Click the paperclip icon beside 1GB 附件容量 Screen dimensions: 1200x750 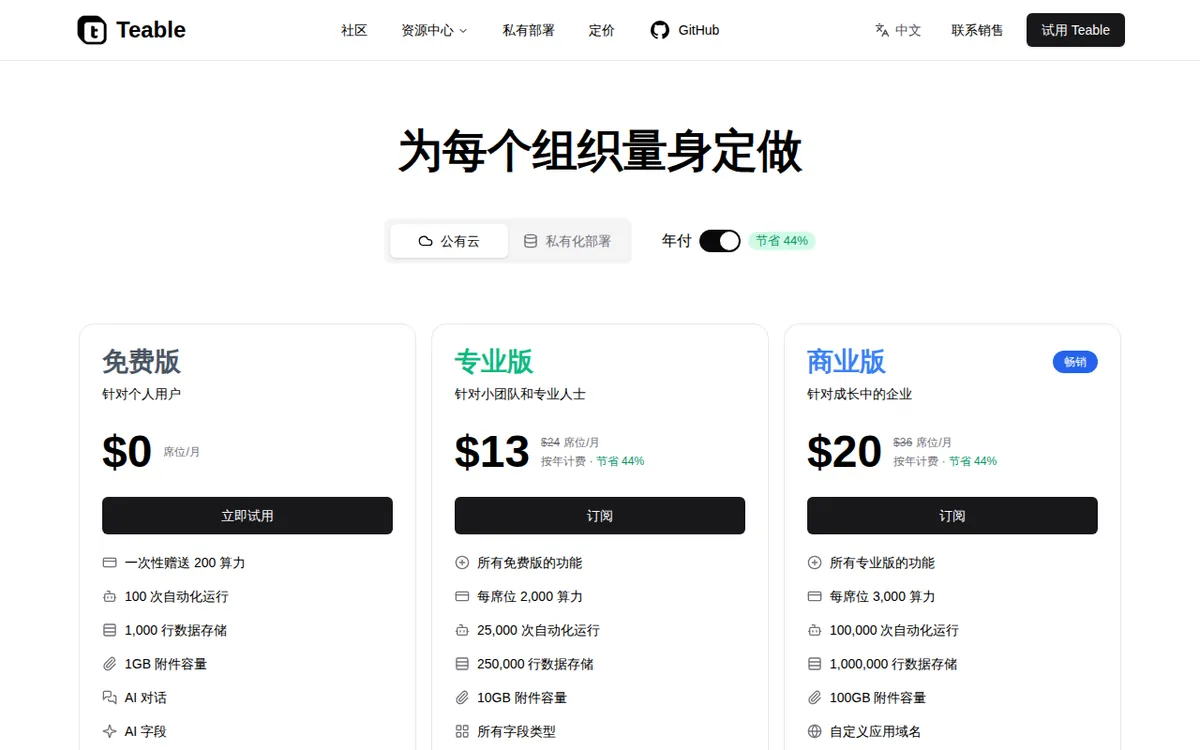[110, 664]
